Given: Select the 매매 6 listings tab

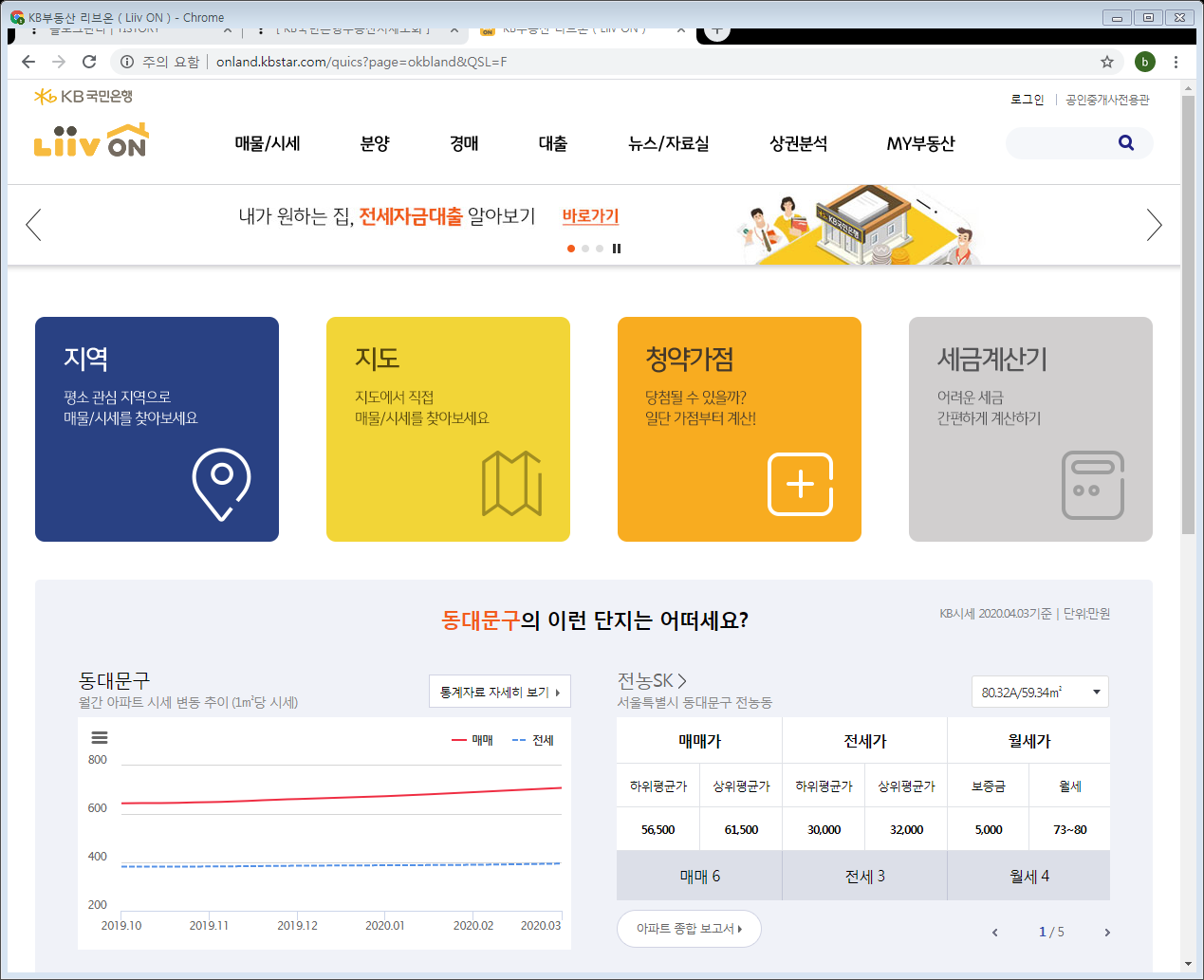Looking at the screenshot, I should tap(699, 876).
